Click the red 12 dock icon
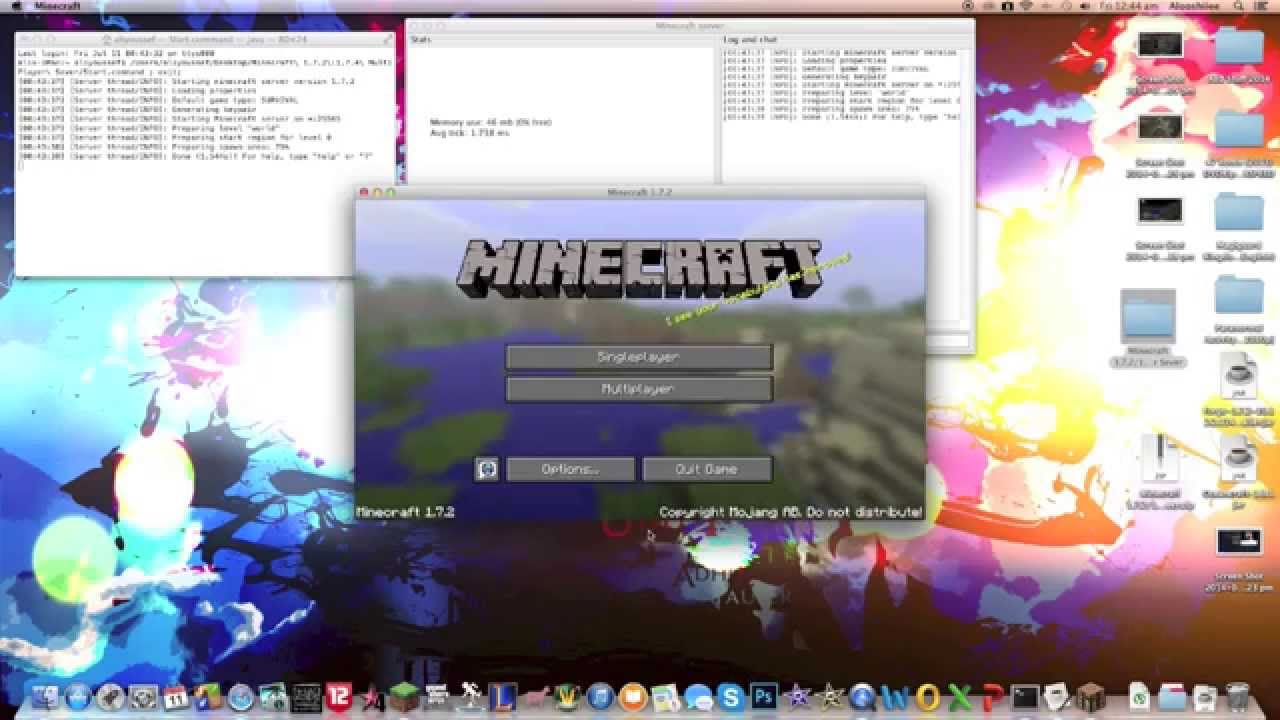Image resolution: width=1280 pixels, height=720 pixels. click(x=338, y=697)
